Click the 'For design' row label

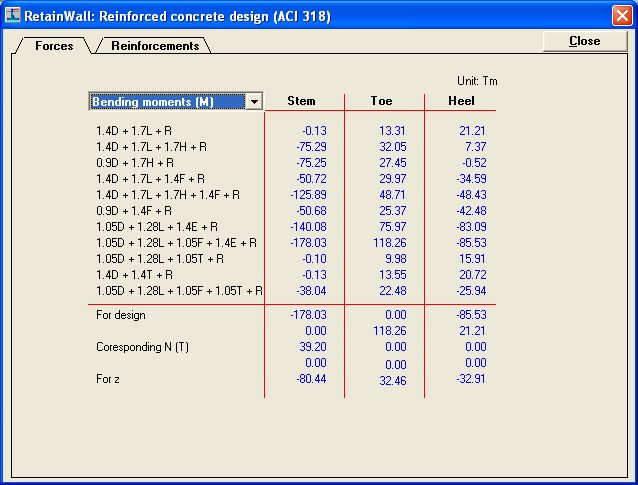pyautogui.click(x=121, y=315)
